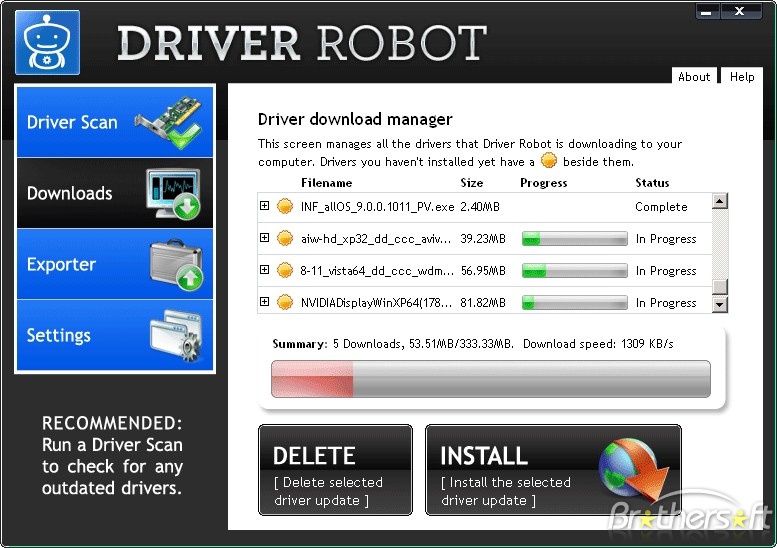Click the Filename column header
Image resolution: width=777 pixels, height=548 pixels.
click(x=327, y=183)
